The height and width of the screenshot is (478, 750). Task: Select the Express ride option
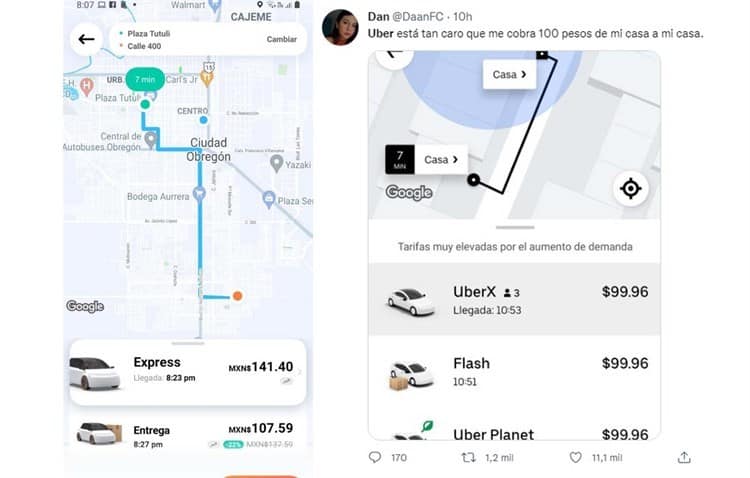188,372
